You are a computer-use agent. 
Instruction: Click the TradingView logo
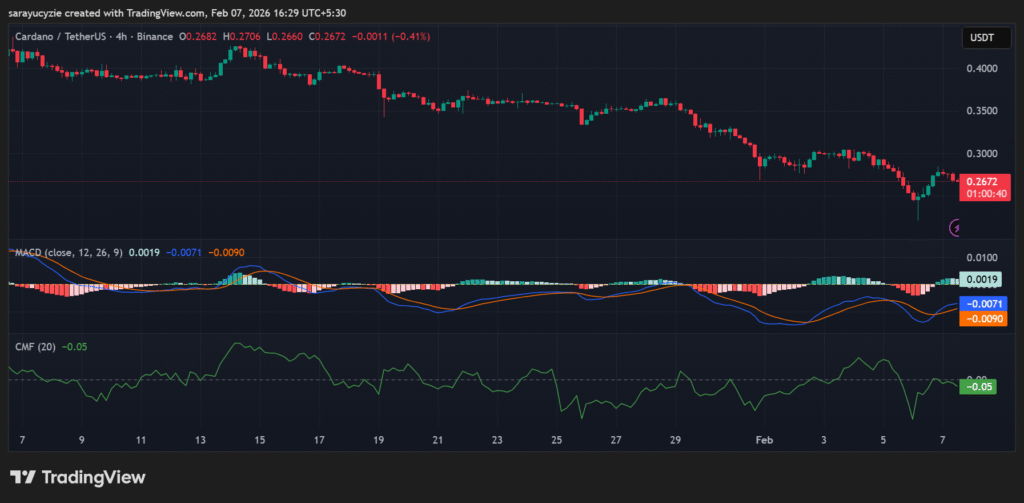pyautogui.click(x=78, y=478)
